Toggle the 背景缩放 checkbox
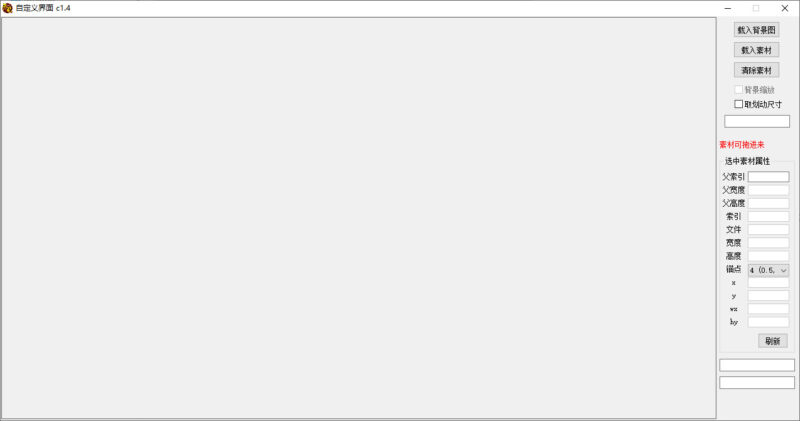This screenshot has width=800, height=421. 738,90
